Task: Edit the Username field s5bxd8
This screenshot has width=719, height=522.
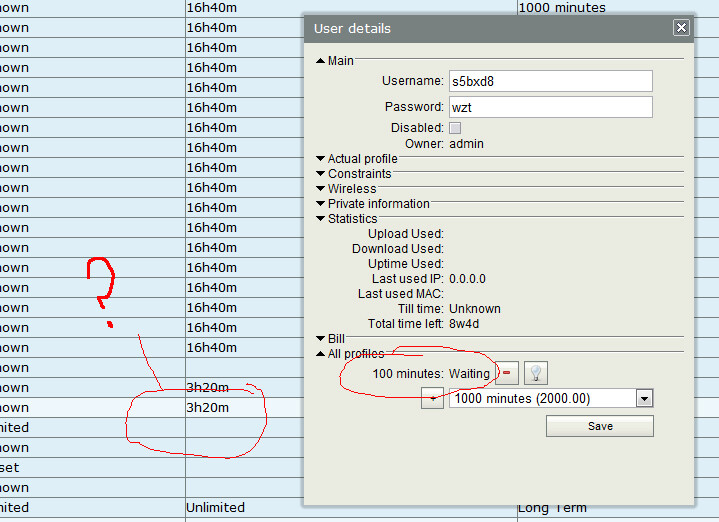Action: [x=551, y=81]
